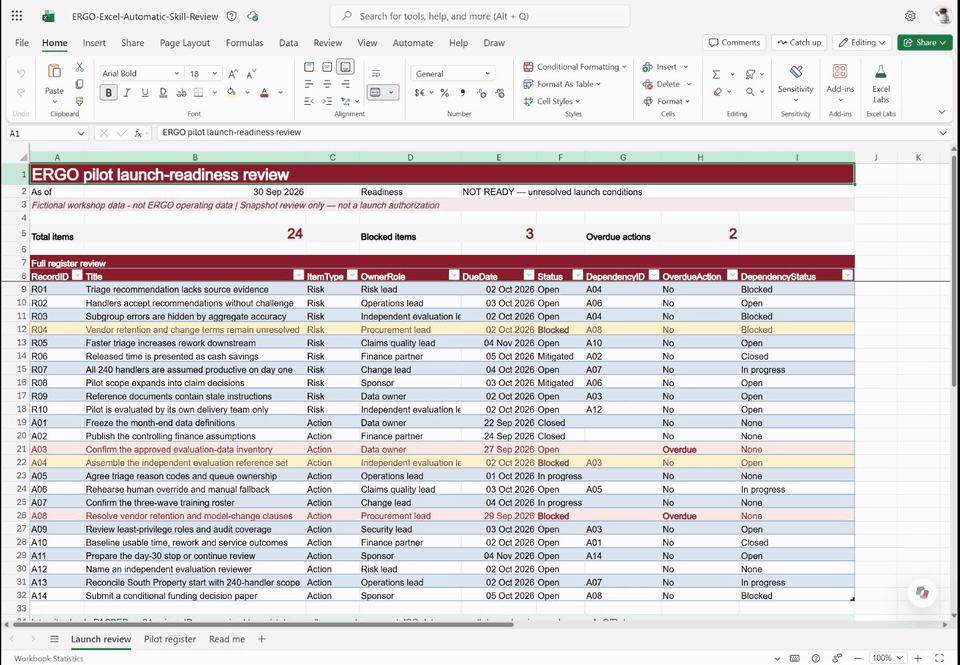Click the Sort and Filter icon
The height and width of the screenshot is (665, 960).
click(750, 74)
